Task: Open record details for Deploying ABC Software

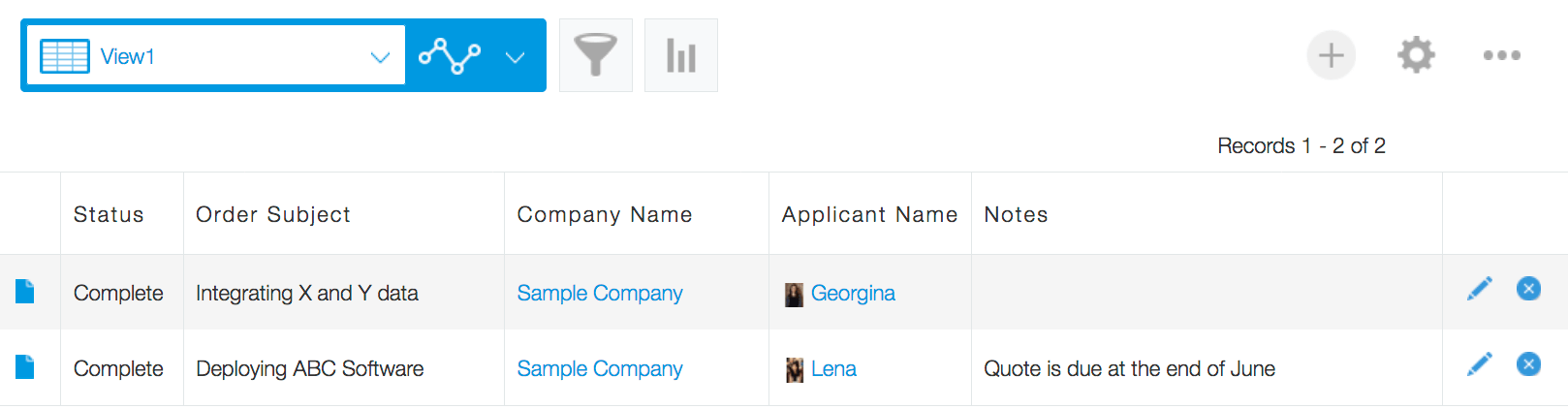Action: click(x=25, y=367)
